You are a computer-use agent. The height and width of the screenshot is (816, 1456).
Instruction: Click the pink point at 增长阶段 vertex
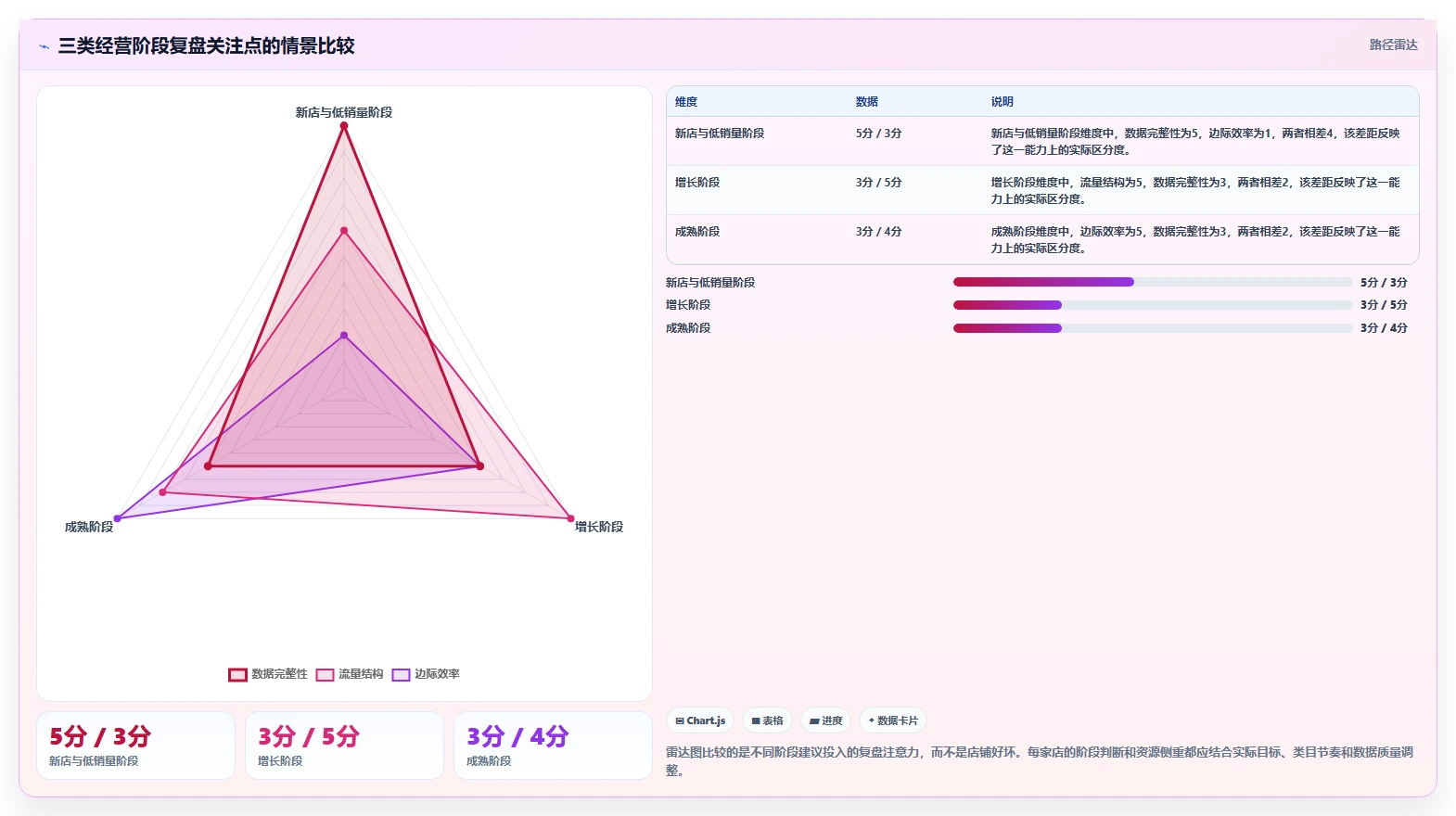pyautogui.click(x=570, y=518)
